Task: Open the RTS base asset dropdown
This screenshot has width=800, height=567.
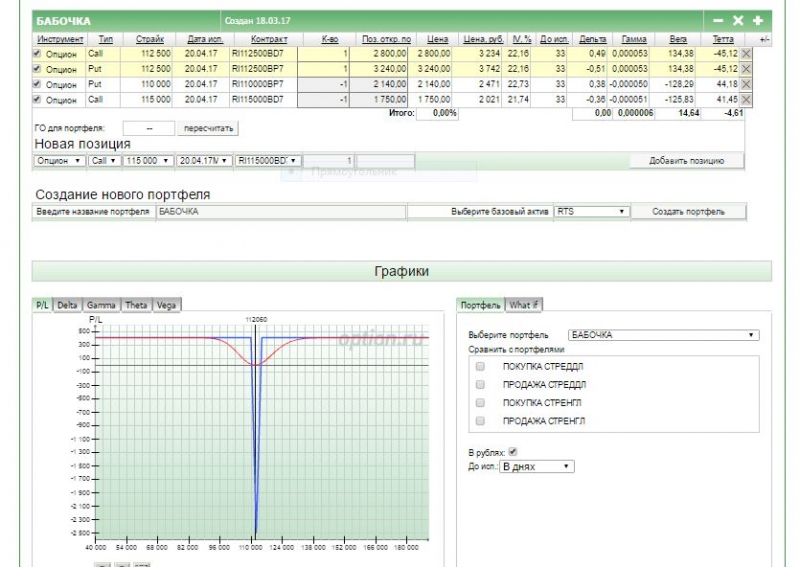Action: coord(591,212)
